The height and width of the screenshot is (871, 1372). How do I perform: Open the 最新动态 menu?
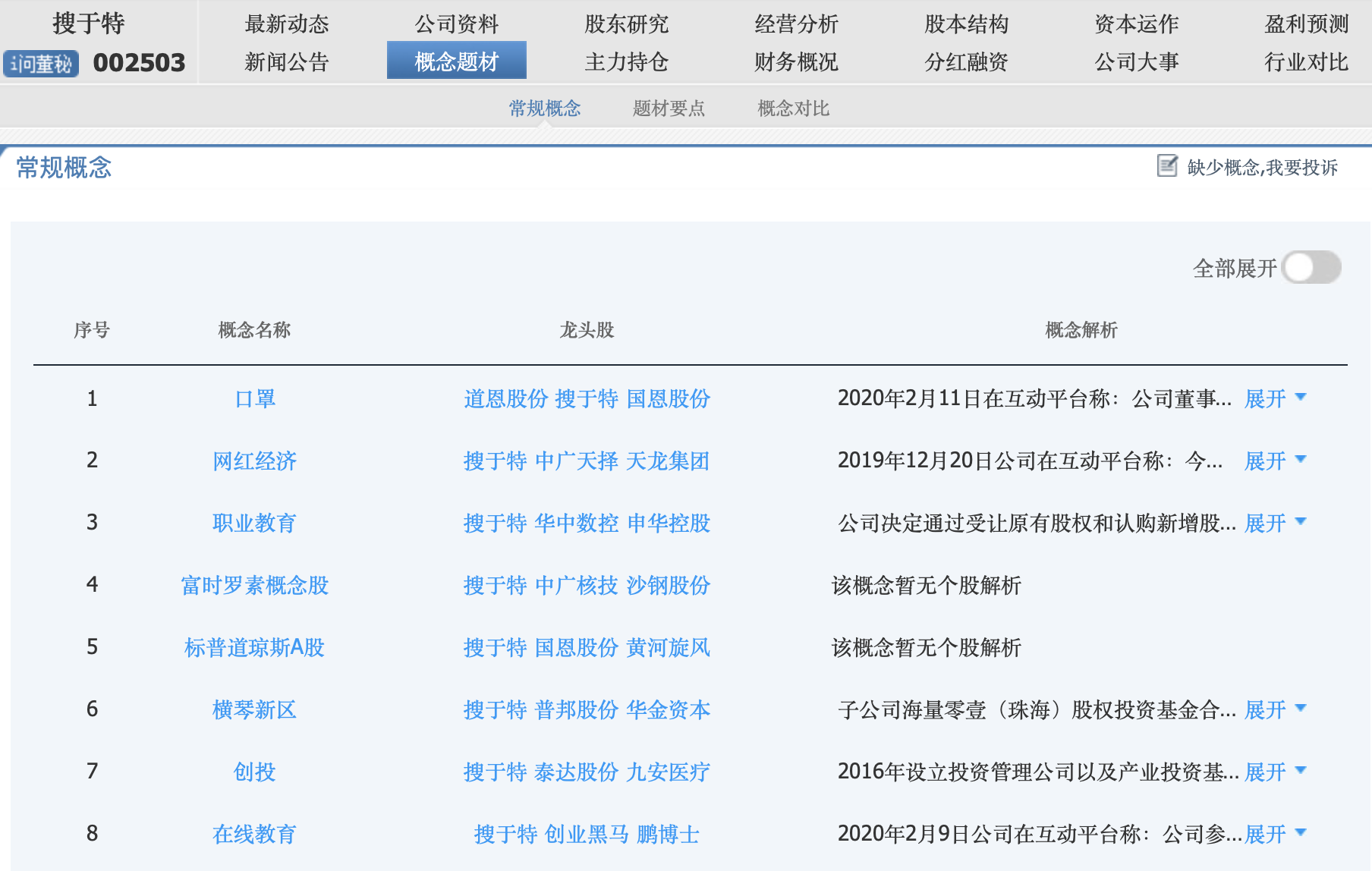pos(287,24)
